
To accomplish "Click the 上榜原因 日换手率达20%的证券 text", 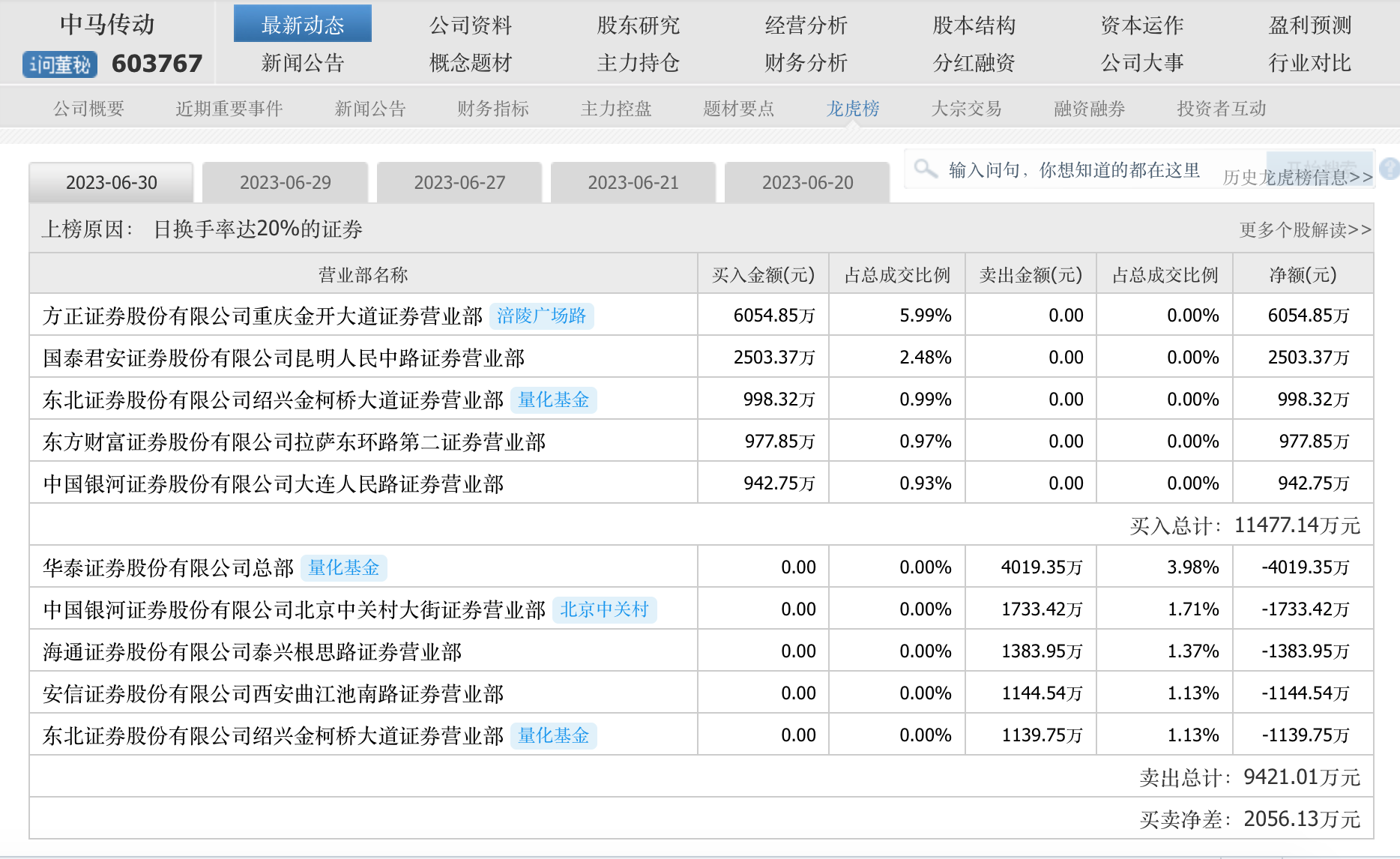I will coord(202,229).
